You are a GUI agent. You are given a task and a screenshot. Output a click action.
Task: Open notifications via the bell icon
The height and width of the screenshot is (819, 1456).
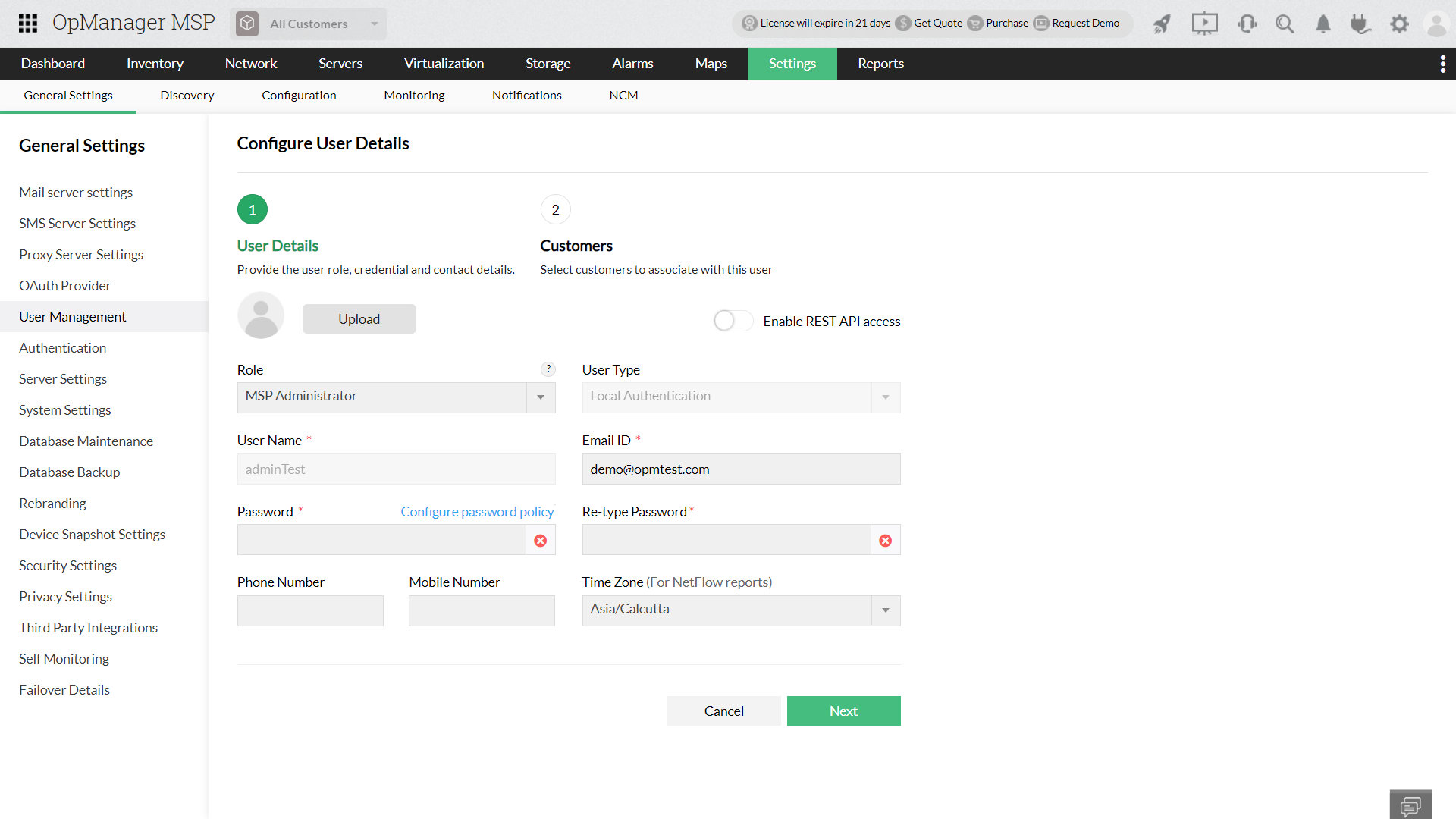(x=1323, y=24)
